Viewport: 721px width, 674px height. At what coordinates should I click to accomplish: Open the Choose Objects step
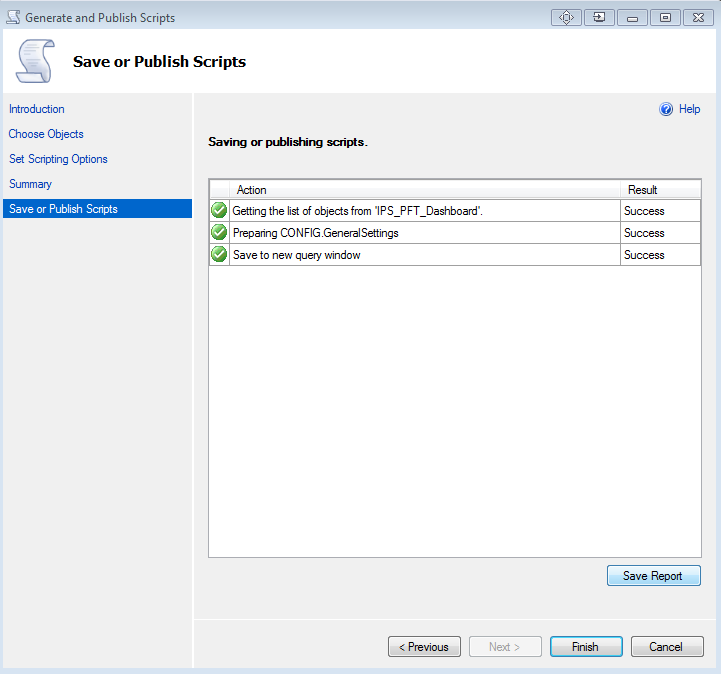pyautogui.click(x=46, y=134)
